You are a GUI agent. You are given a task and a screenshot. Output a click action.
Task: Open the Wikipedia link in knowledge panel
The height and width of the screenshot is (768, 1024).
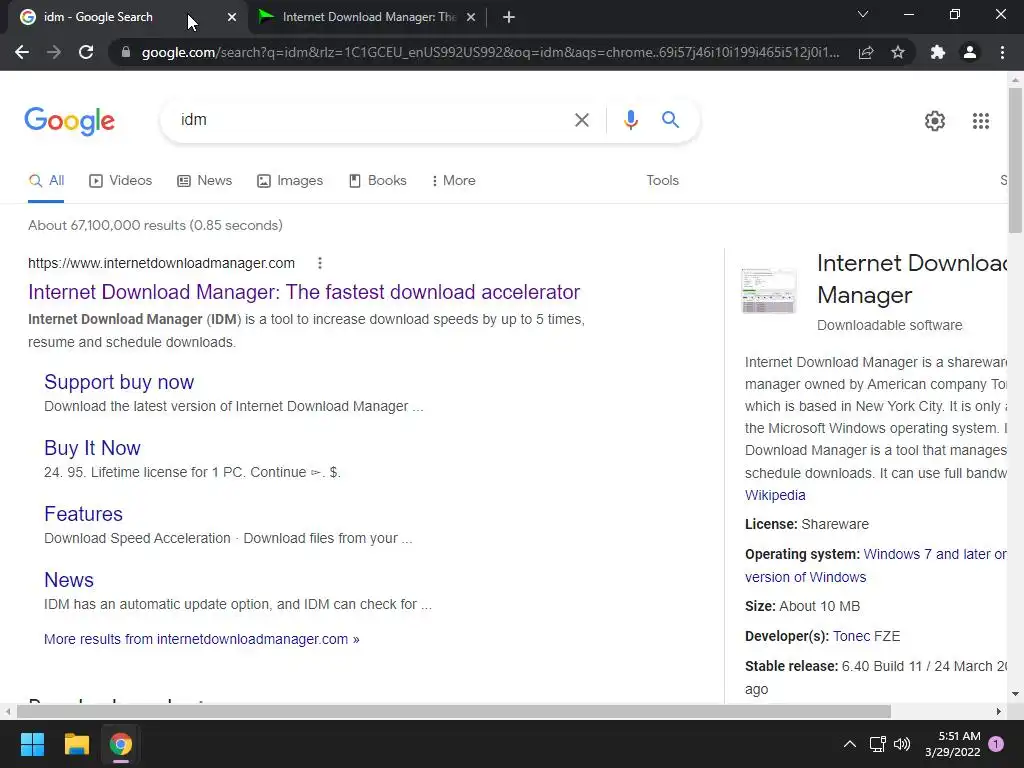[x=775, y=495]
